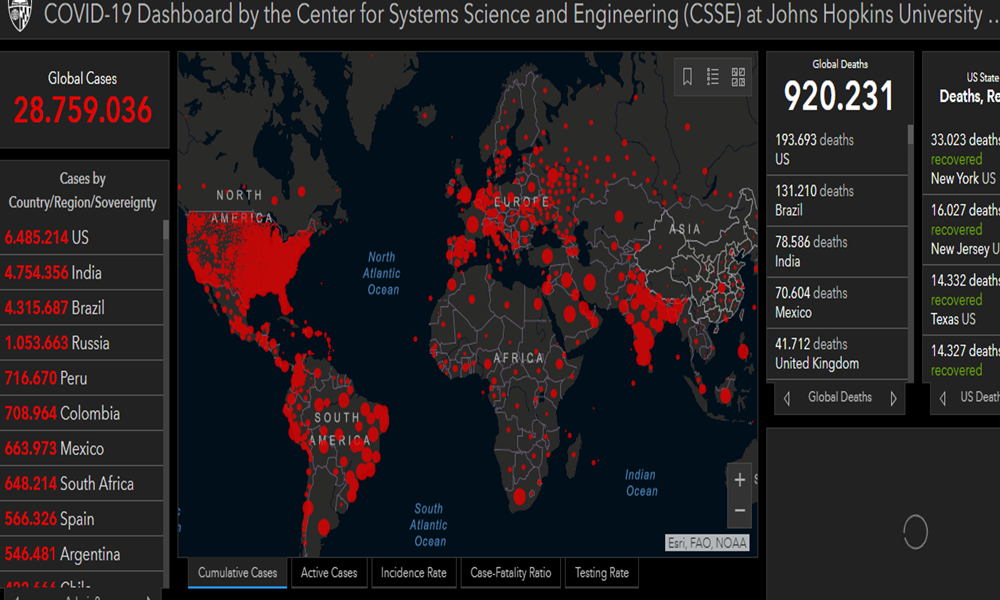Open the basemap gallery grid icon

click(x=739, y=77)
